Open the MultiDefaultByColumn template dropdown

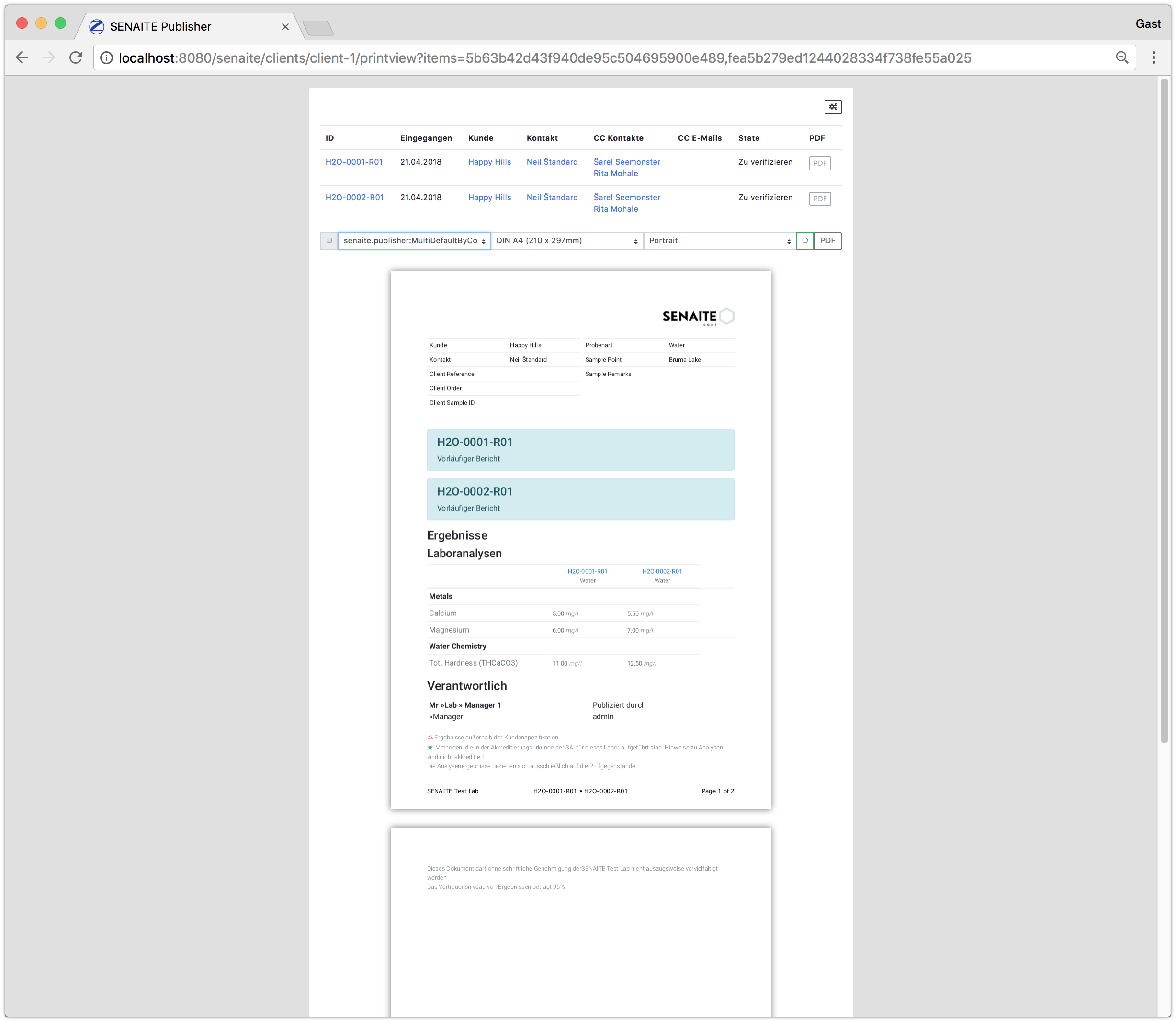(x=414, y=241)
